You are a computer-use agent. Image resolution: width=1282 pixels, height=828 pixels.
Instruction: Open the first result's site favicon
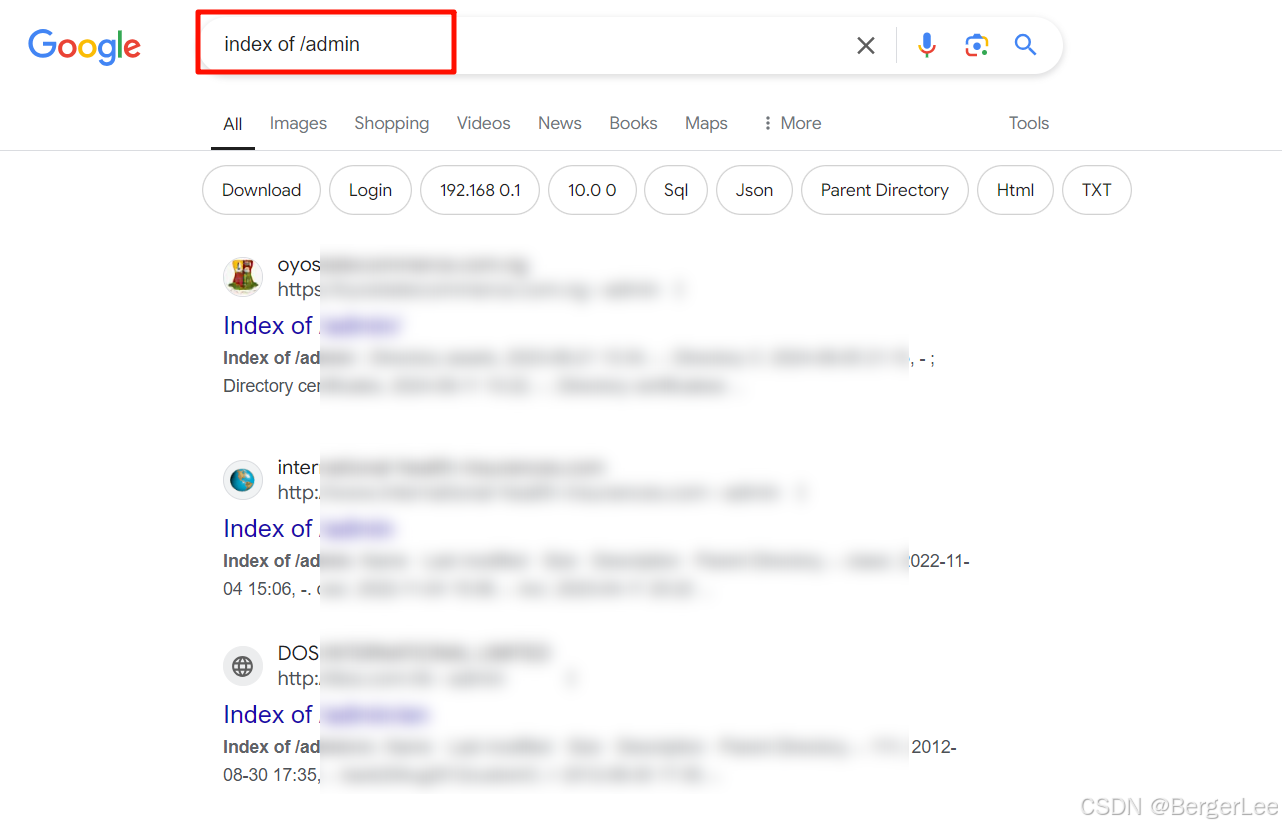(x=243, y=277)
